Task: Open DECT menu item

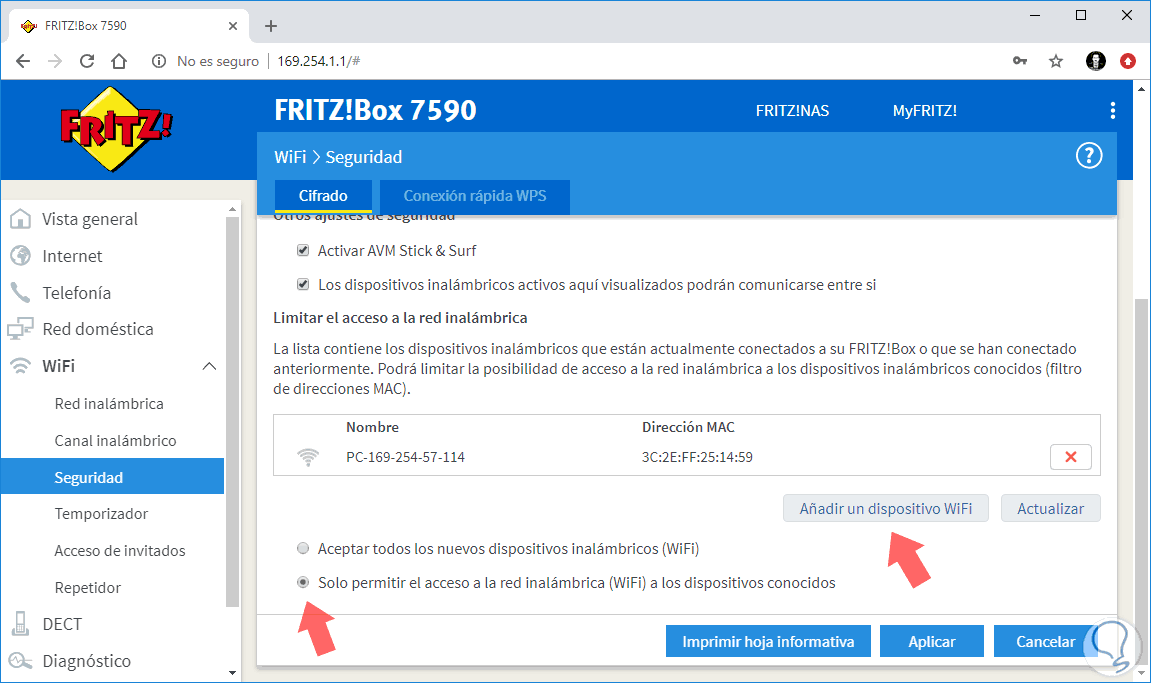Action: click(62, 624)
